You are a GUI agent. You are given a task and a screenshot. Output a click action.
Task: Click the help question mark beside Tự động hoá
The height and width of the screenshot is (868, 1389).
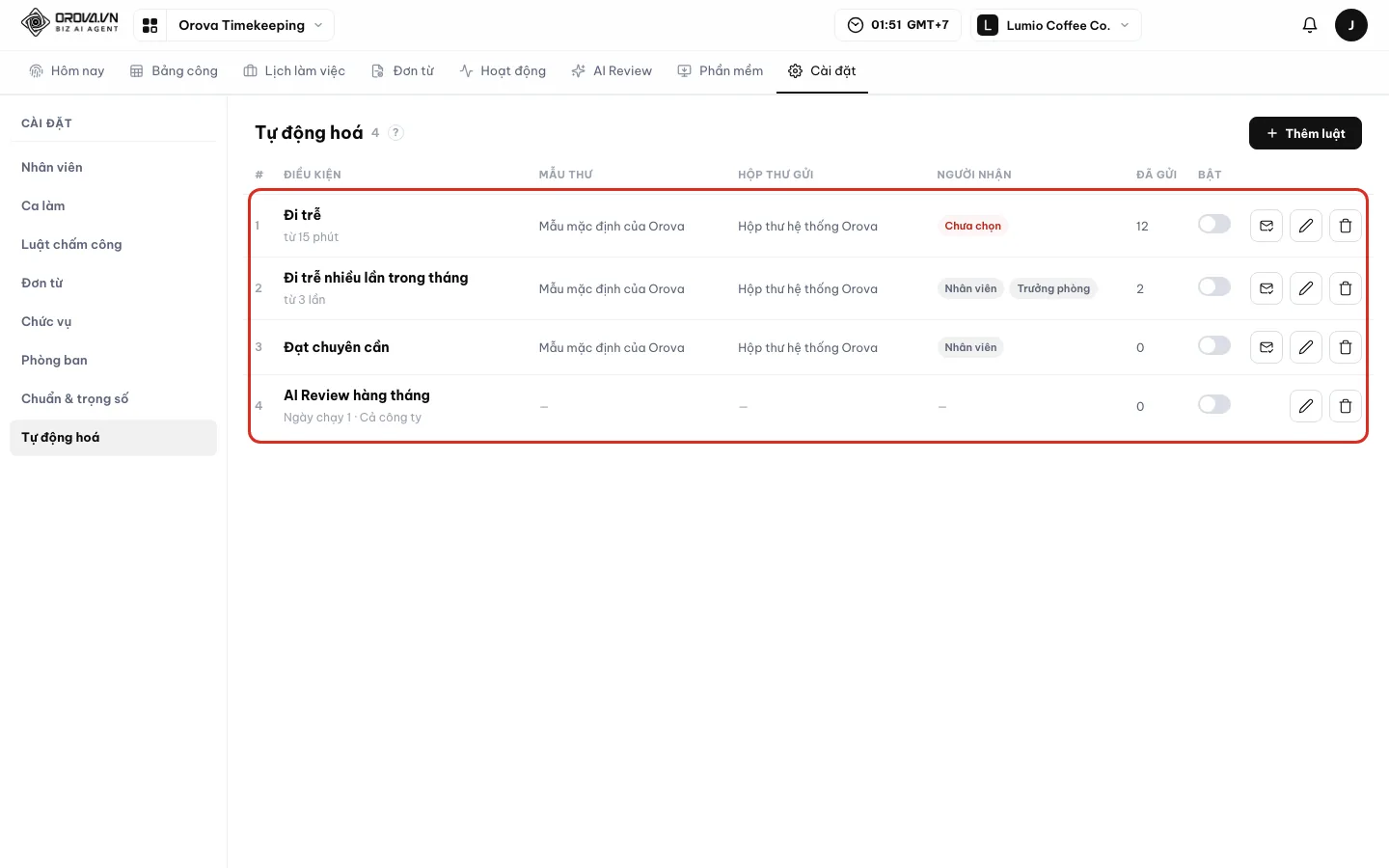click(395, 133)
